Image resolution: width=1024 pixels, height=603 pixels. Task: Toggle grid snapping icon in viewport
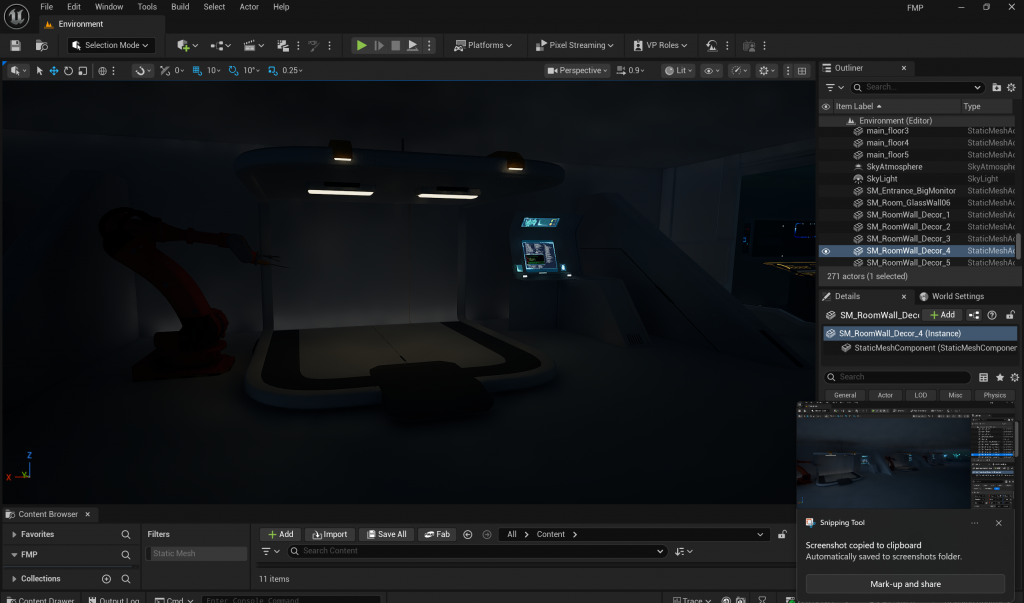click(197, 71)
